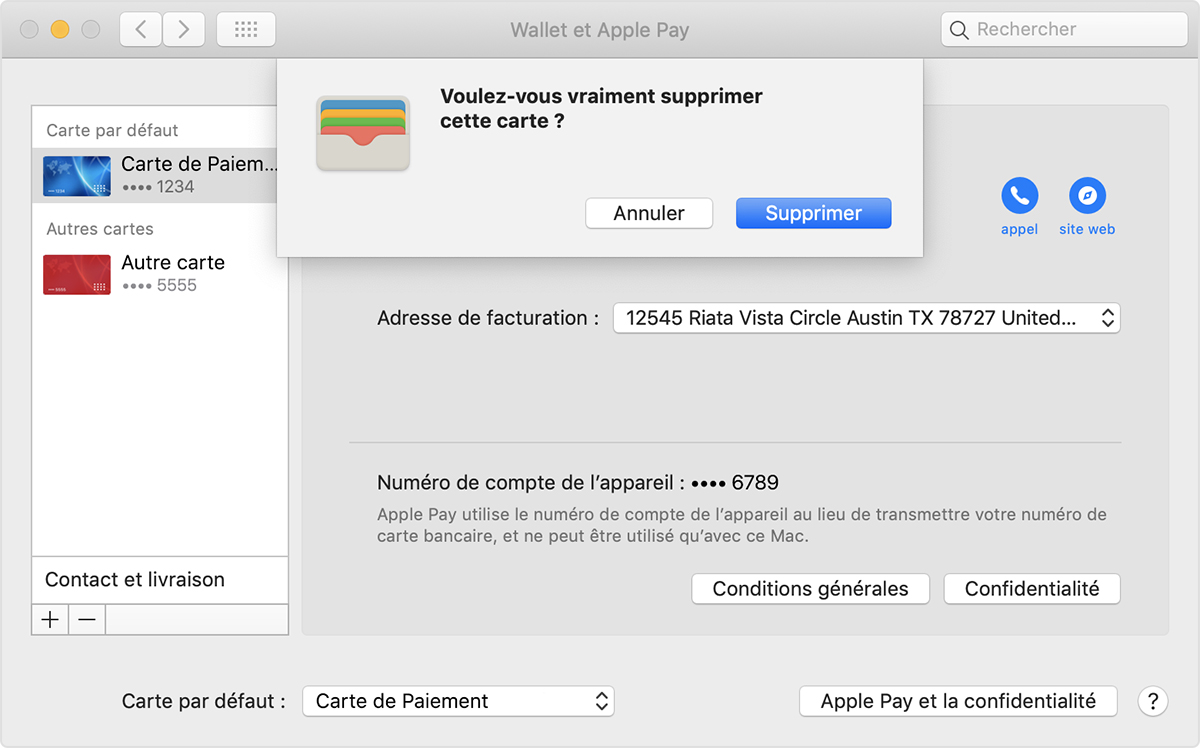
Task: Confirm deletion with Supprimer
Action: pos(813,213)
